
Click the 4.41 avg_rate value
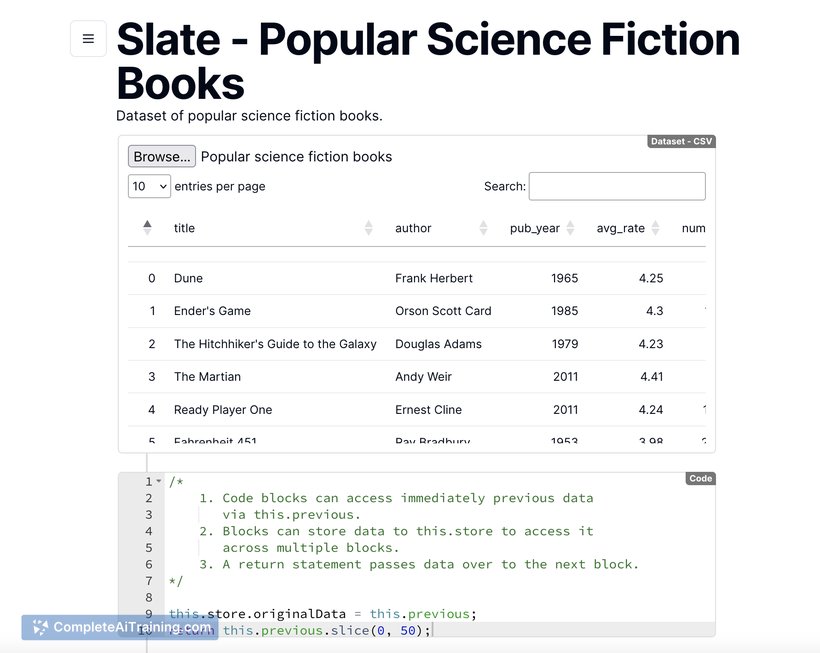[652, 377]
